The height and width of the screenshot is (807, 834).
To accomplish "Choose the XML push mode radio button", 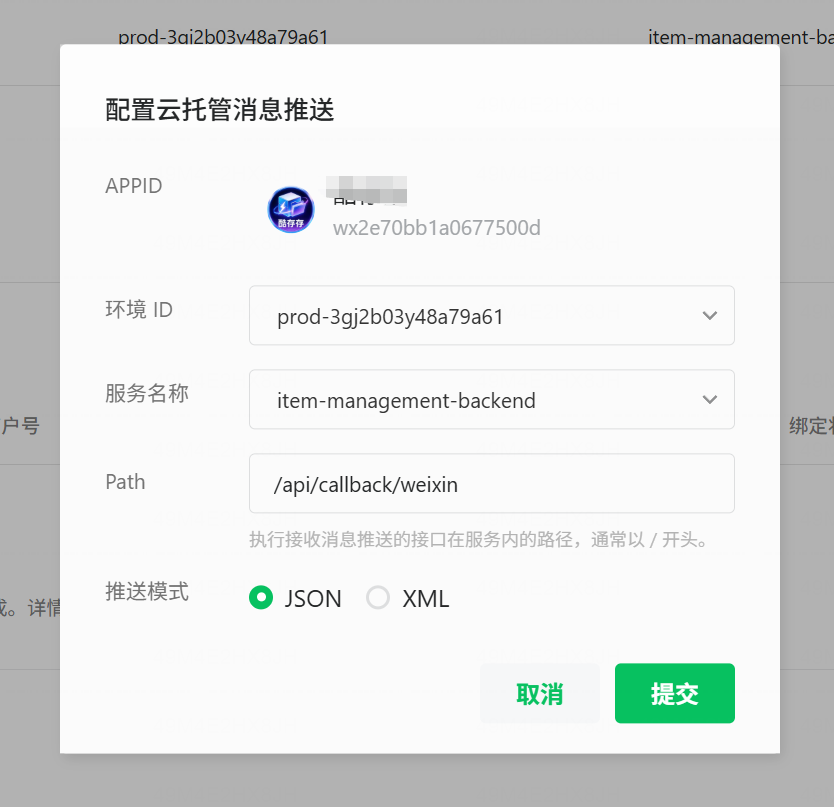I will (x=378, y=598).
